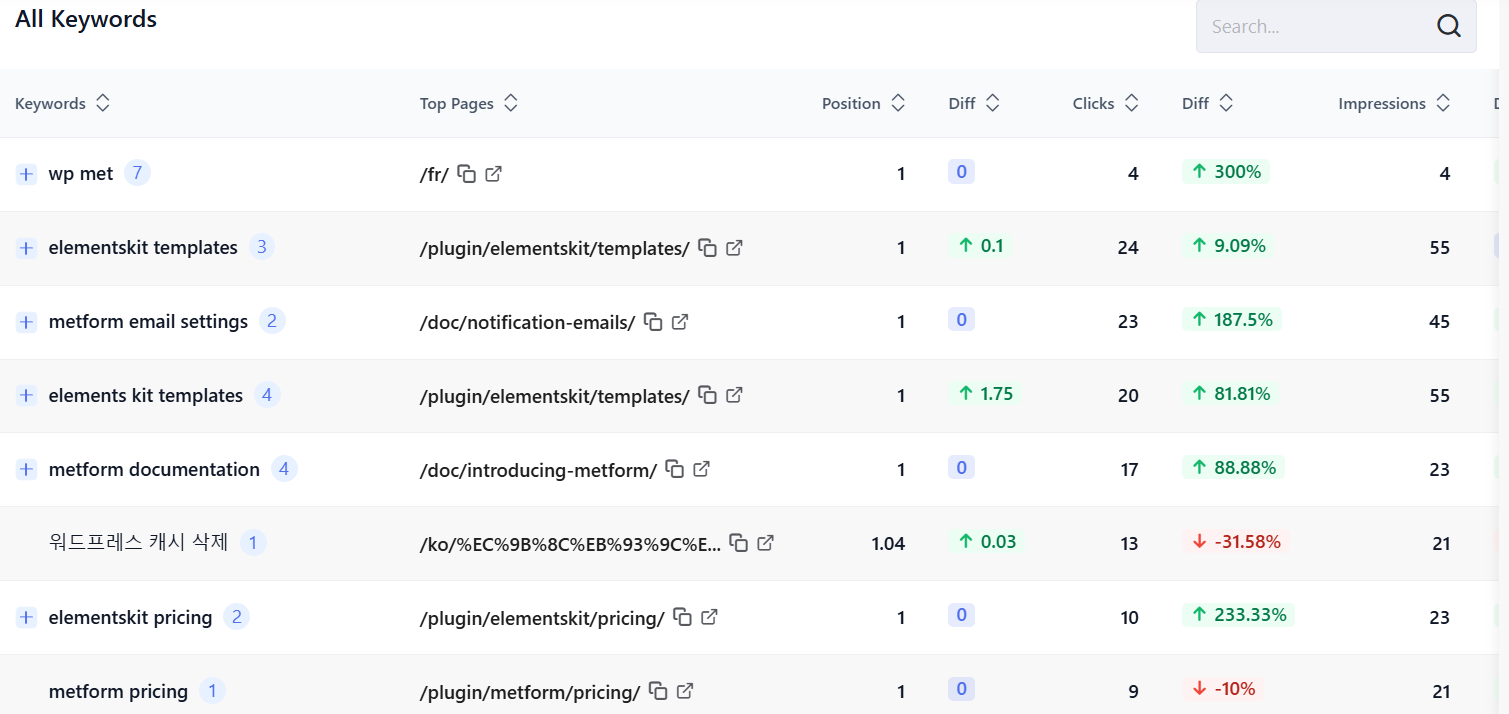Open external link in elements kit templates row
The width and height of the screenshot is (1509, 714).
point(734,396)
